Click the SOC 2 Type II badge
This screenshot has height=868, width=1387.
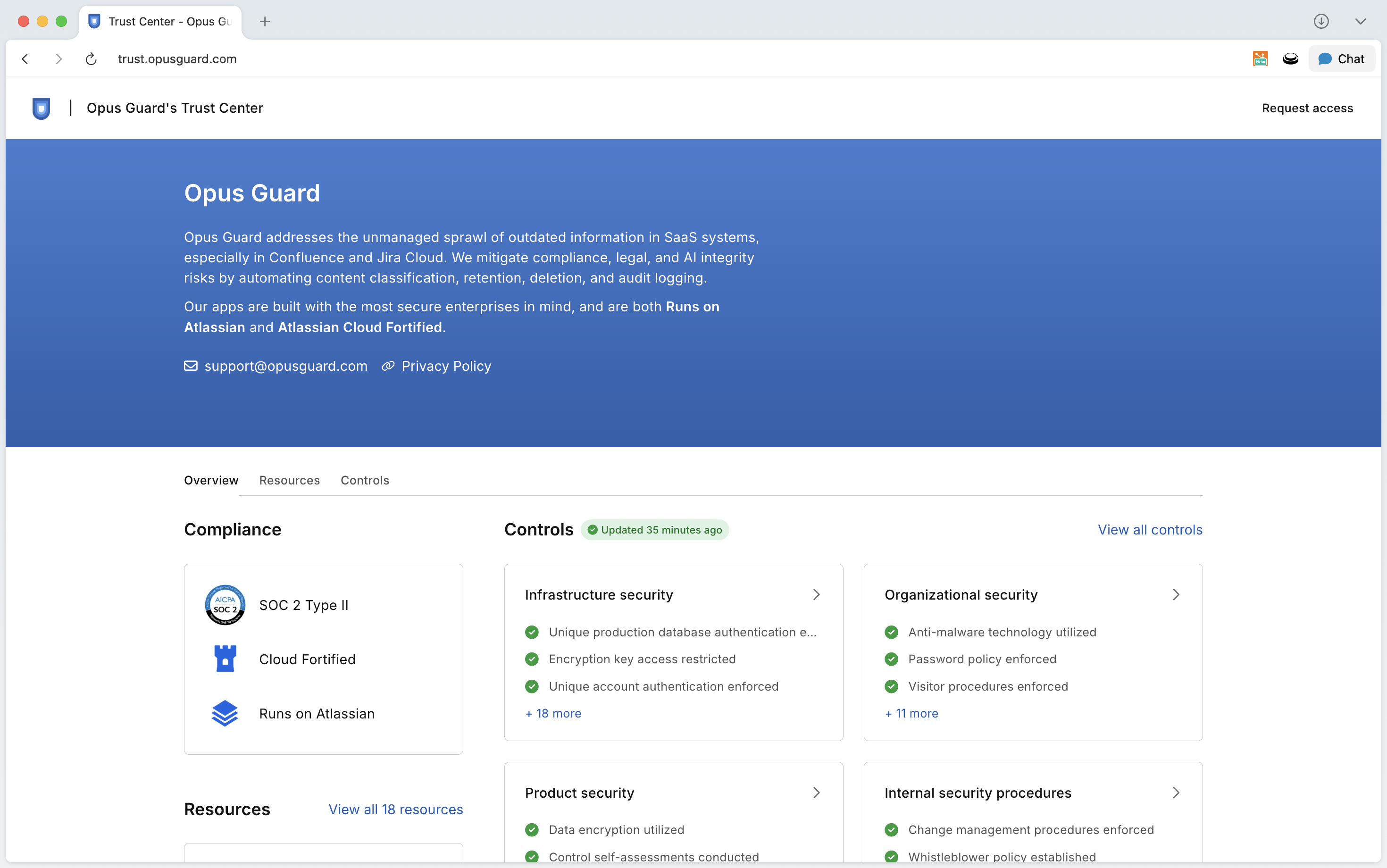click(x=225, y=605)
